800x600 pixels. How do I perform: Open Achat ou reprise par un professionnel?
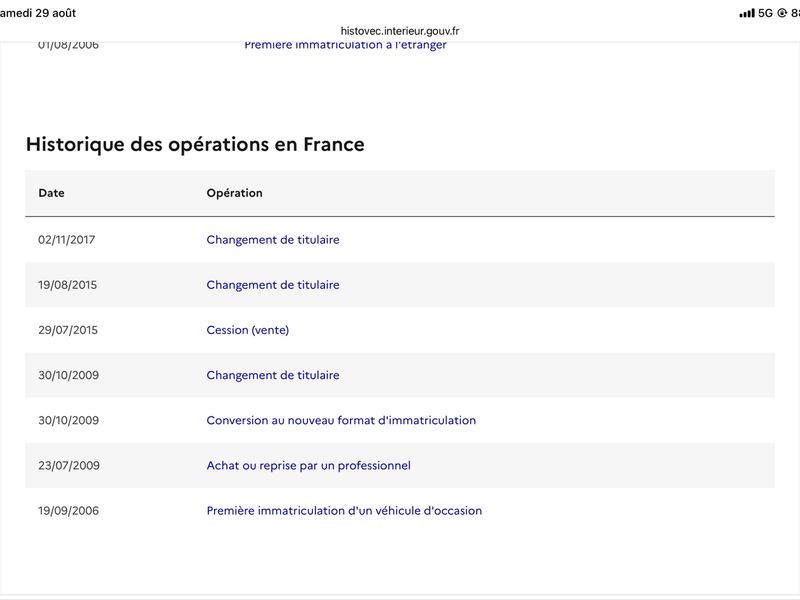point(309,465)
